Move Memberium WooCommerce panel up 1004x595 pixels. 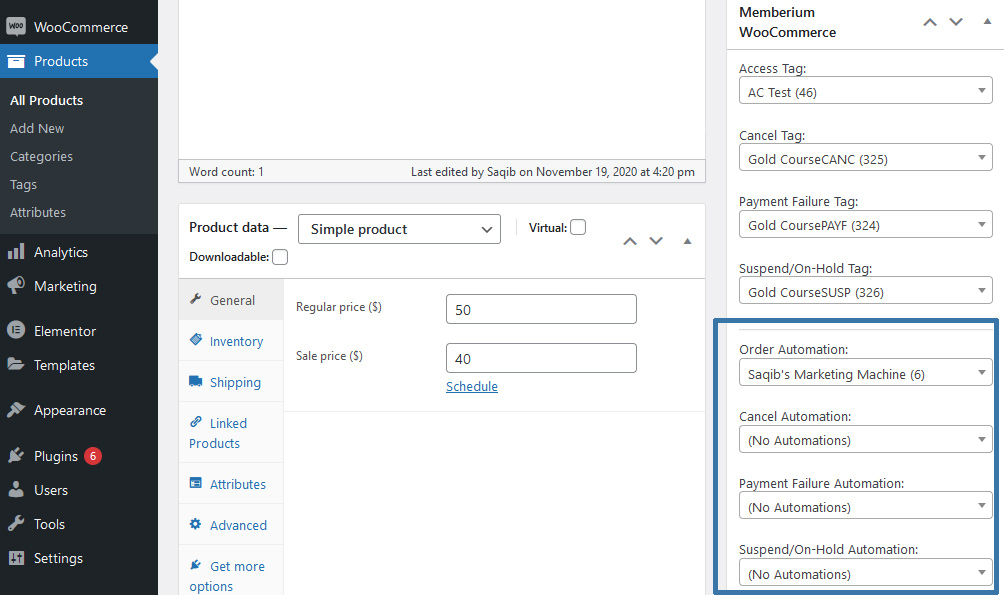[930, 22]
